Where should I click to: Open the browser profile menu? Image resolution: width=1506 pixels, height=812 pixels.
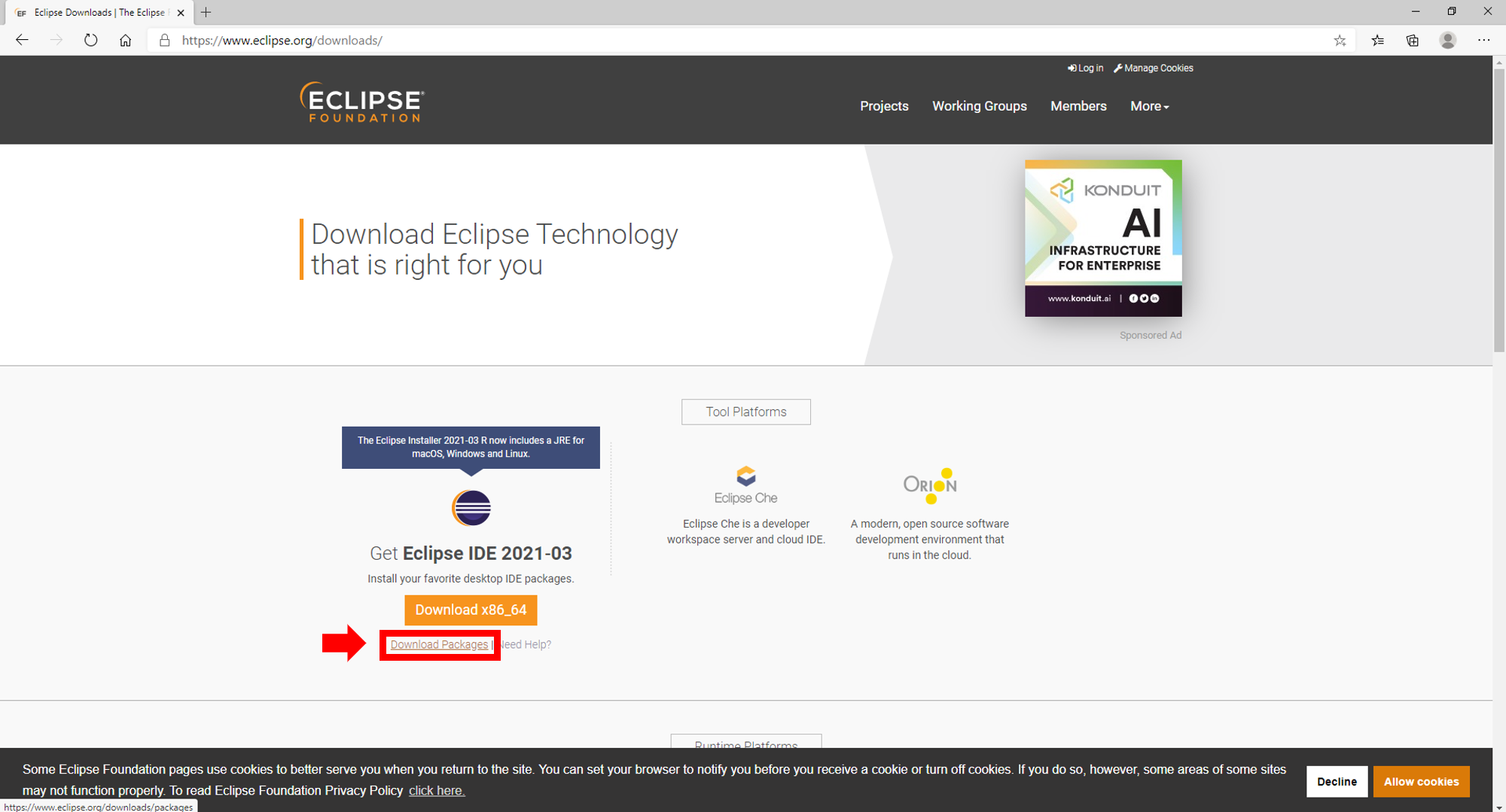[1447, 41]
